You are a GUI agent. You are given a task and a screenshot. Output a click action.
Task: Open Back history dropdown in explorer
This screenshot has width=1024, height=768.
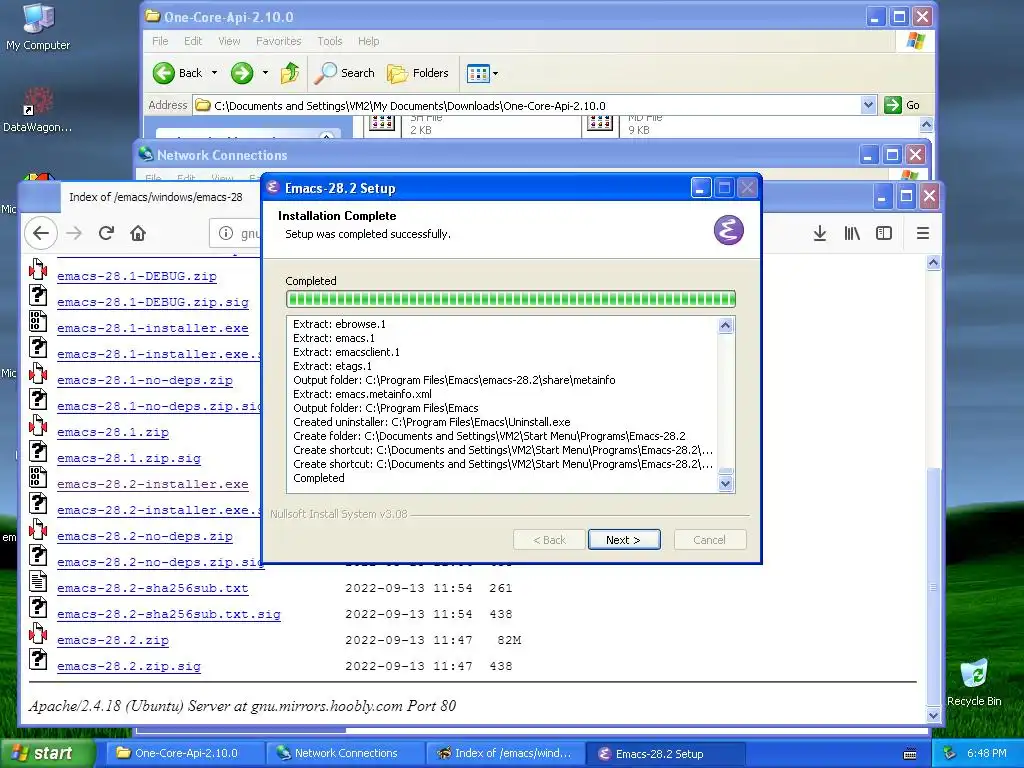tap(214, 73)
